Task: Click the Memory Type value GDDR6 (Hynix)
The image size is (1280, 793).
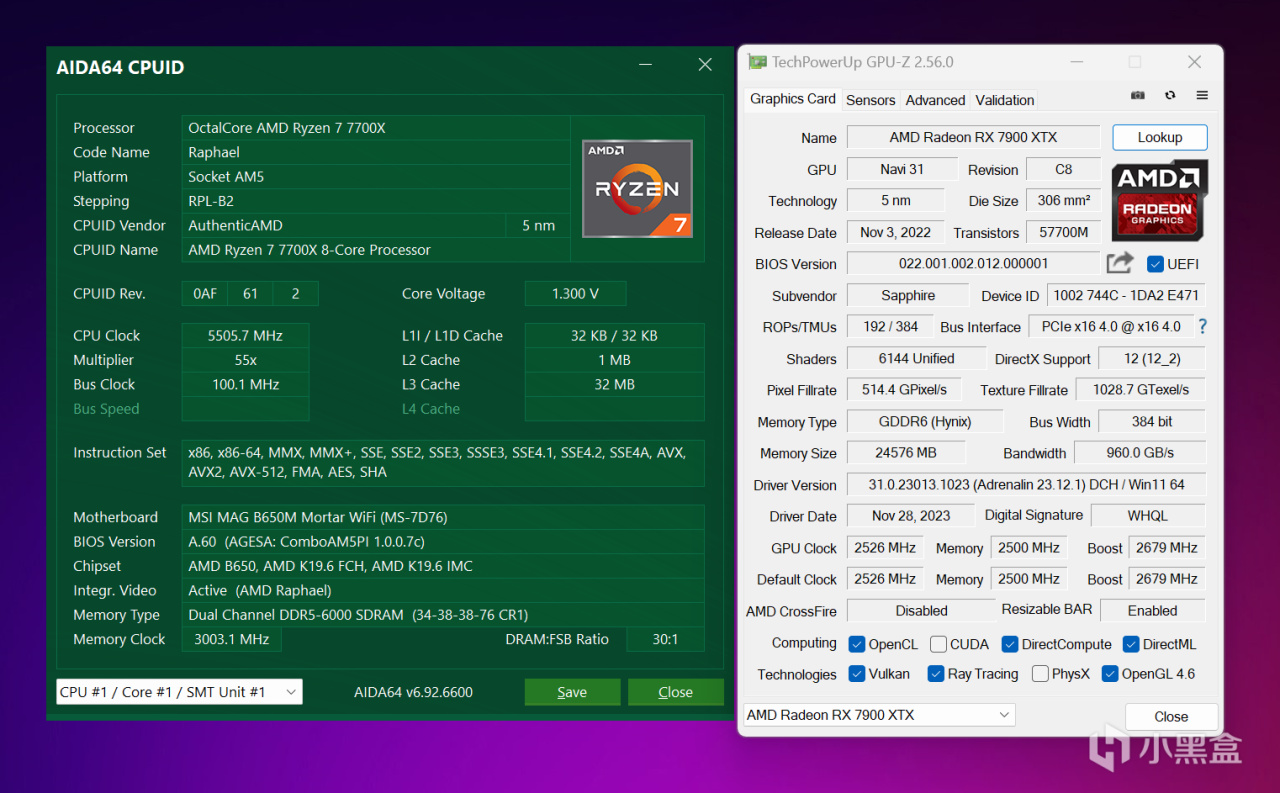Action: coord(925,422)
